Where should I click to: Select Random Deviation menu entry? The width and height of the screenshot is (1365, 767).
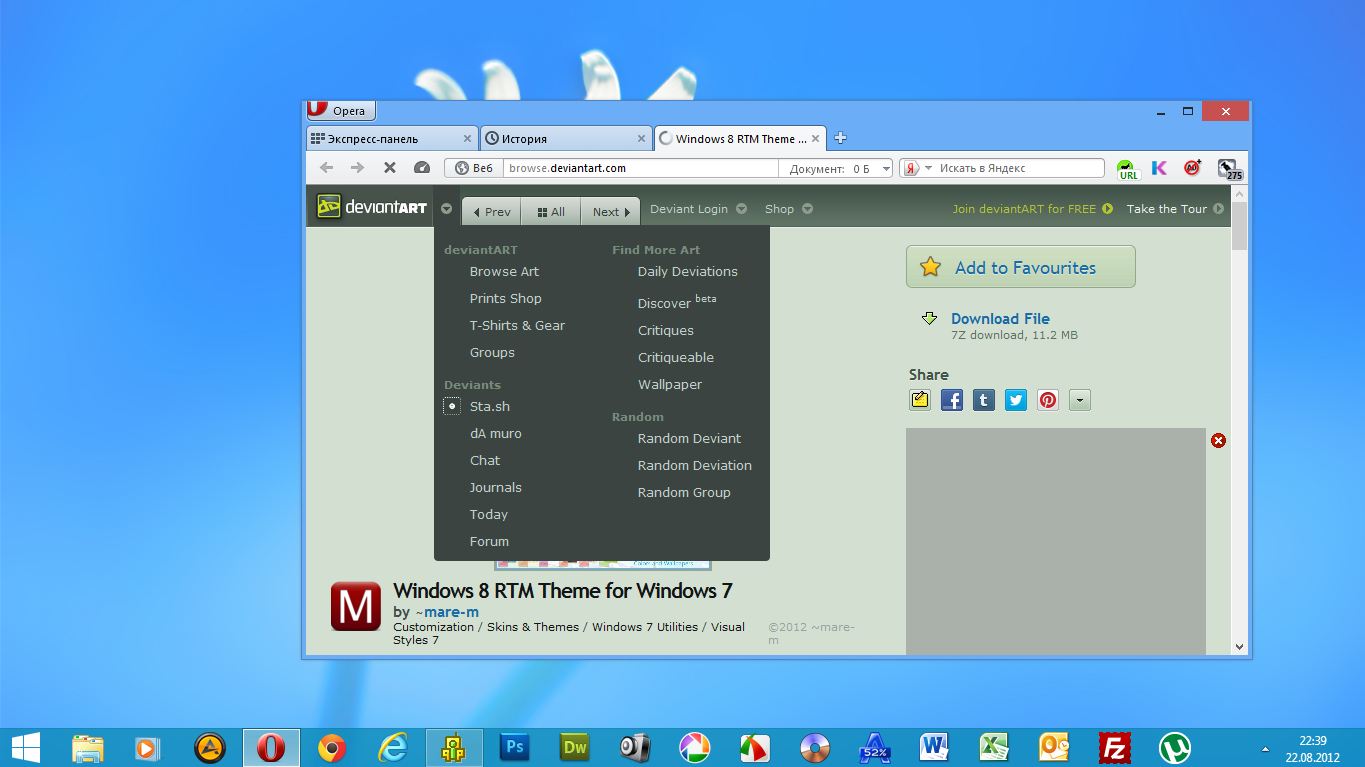tap(694, 465)
